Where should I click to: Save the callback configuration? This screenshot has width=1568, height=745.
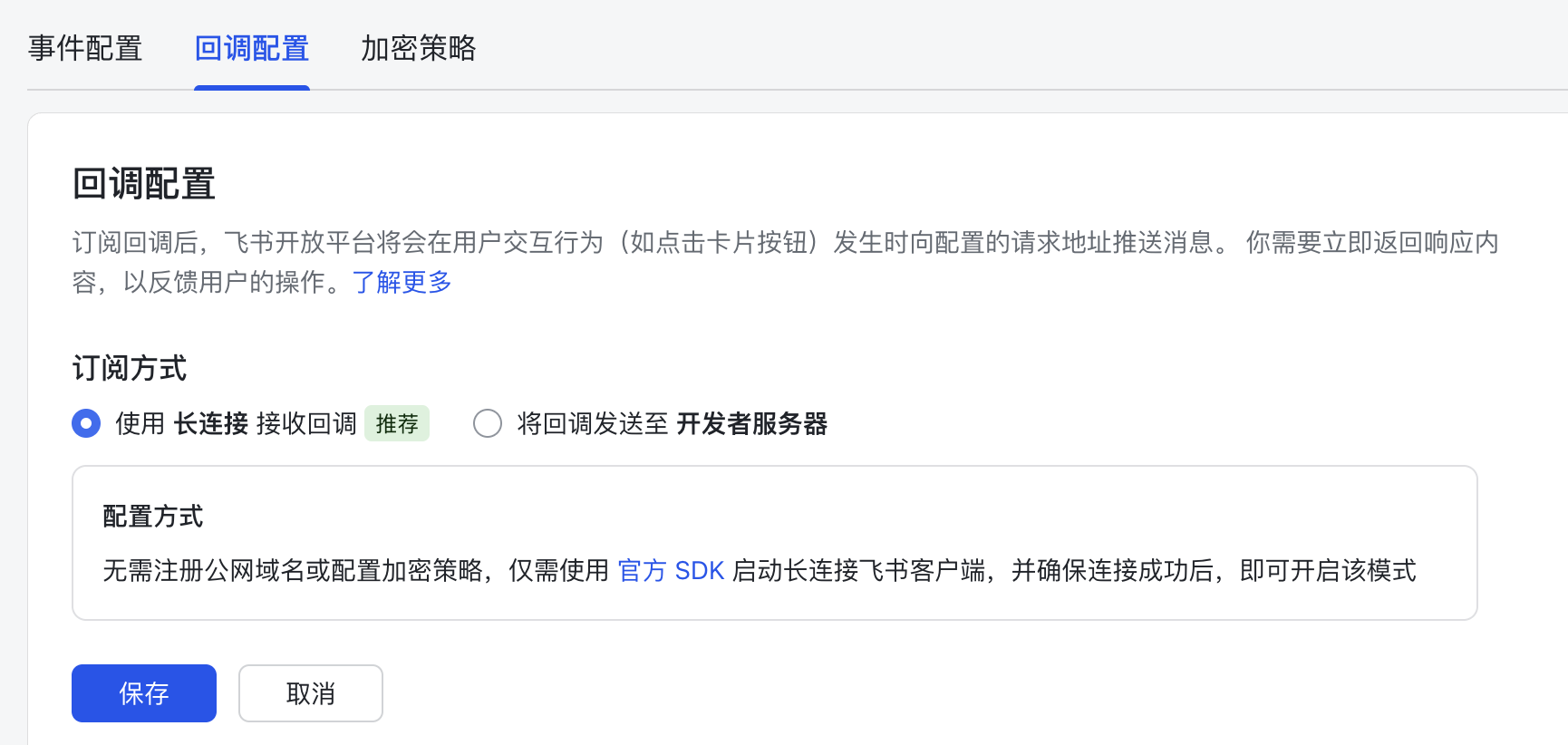[143, 692]
